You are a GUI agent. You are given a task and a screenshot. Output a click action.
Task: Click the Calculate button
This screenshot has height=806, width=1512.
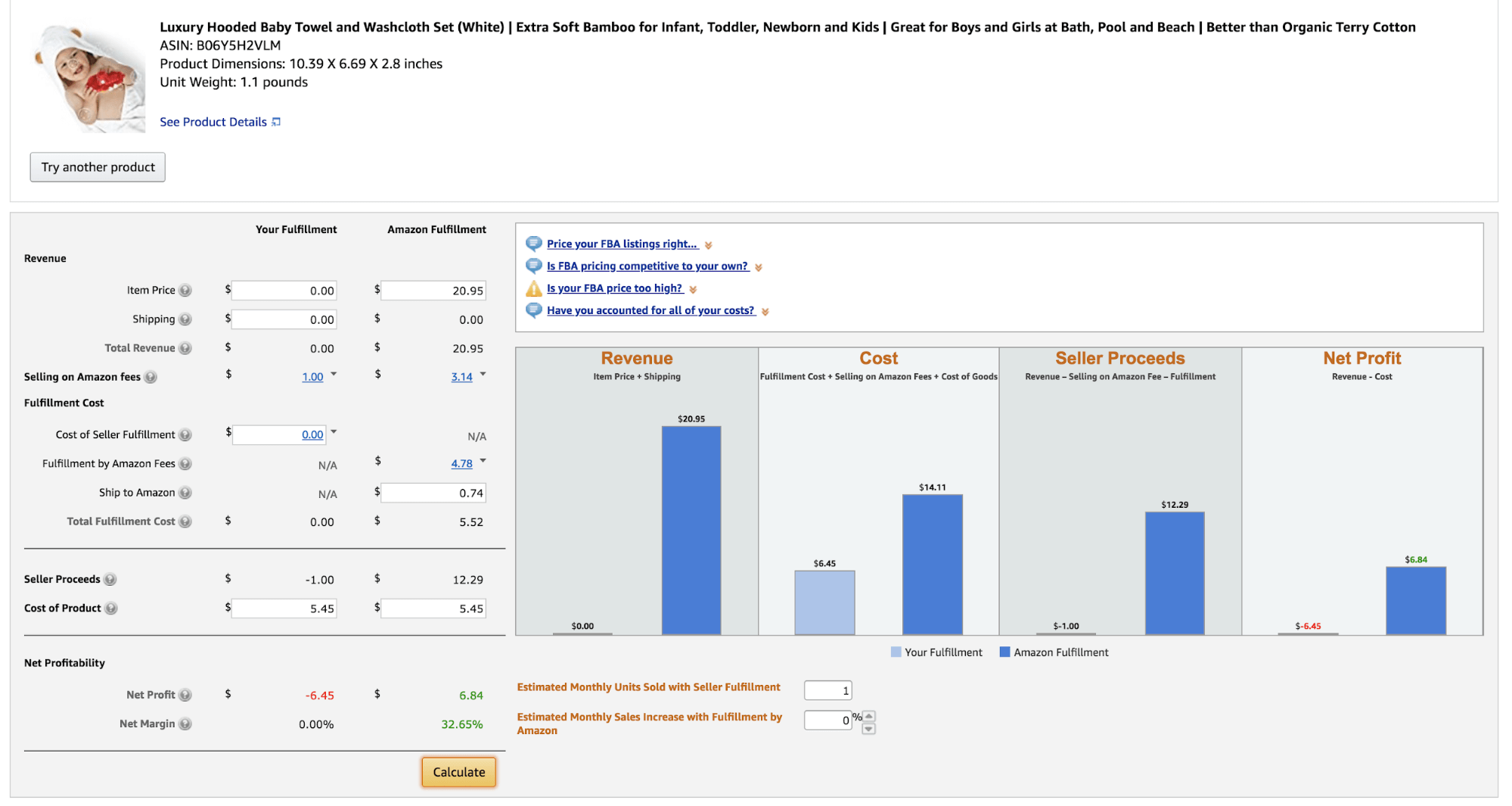click(459, 772)
